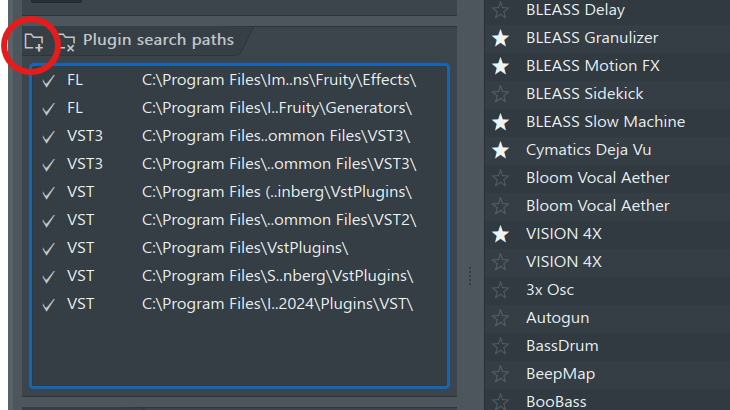Viewport: 730px width, 410px height.
Task: Favorite Autogun using its star
Action: pyautogui.click(x=500, y=318)
